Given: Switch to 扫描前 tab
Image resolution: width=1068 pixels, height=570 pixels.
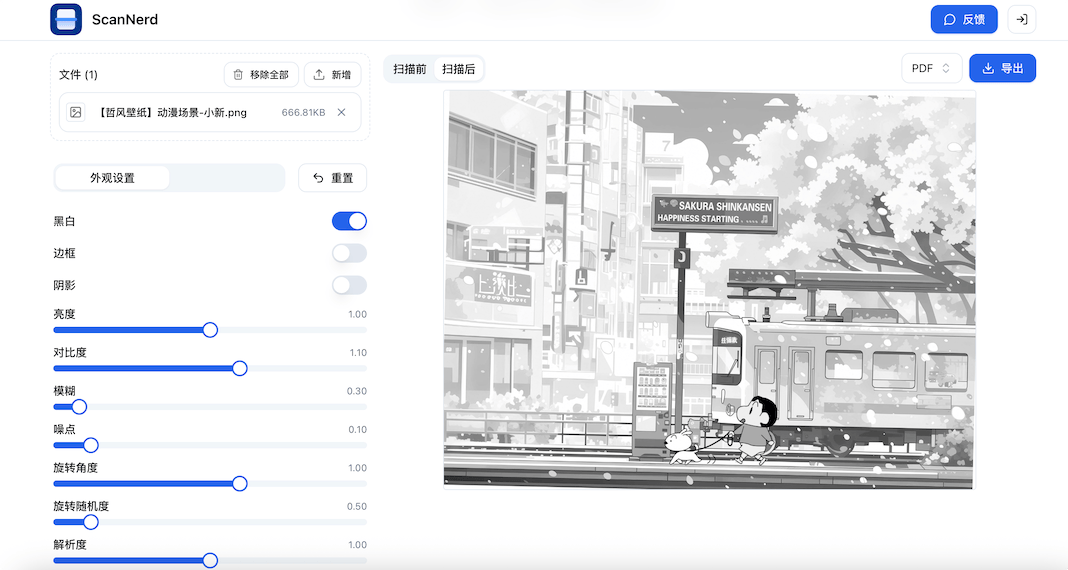Looking at the screenshot, I should click(410, 69).
